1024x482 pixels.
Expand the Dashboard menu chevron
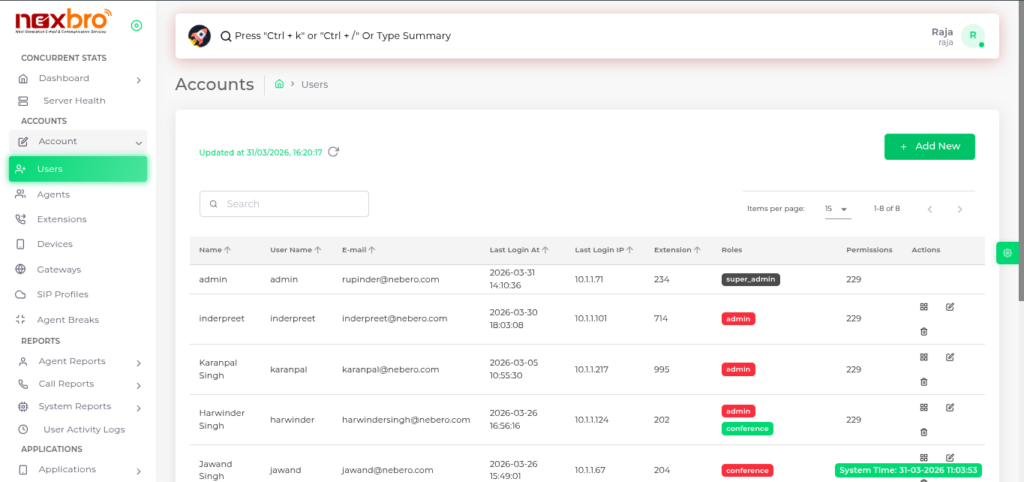point(138,79)
